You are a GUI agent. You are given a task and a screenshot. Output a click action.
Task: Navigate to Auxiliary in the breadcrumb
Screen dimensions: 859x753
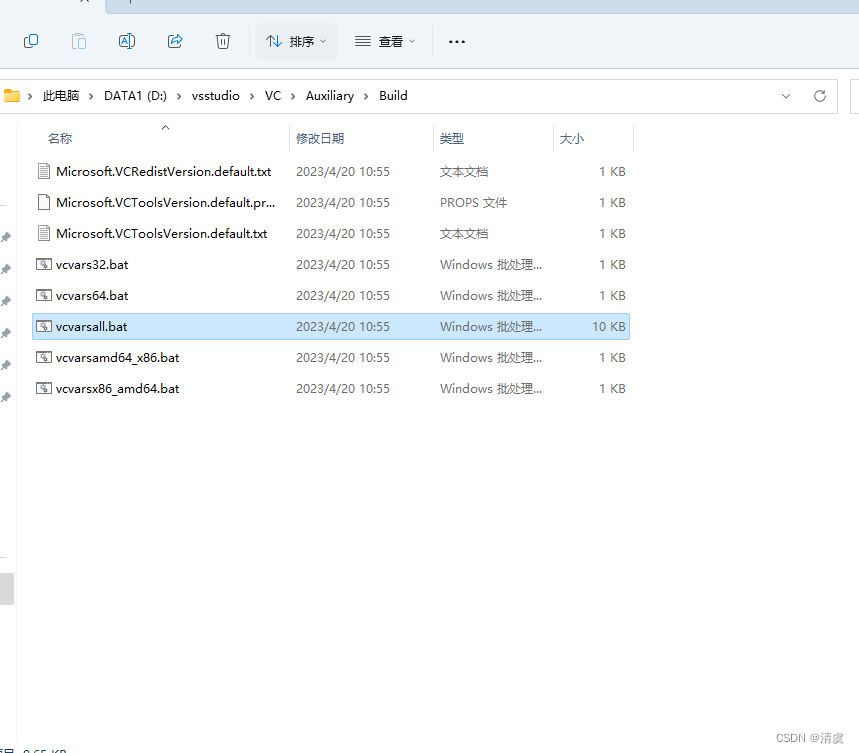[330, 96]
